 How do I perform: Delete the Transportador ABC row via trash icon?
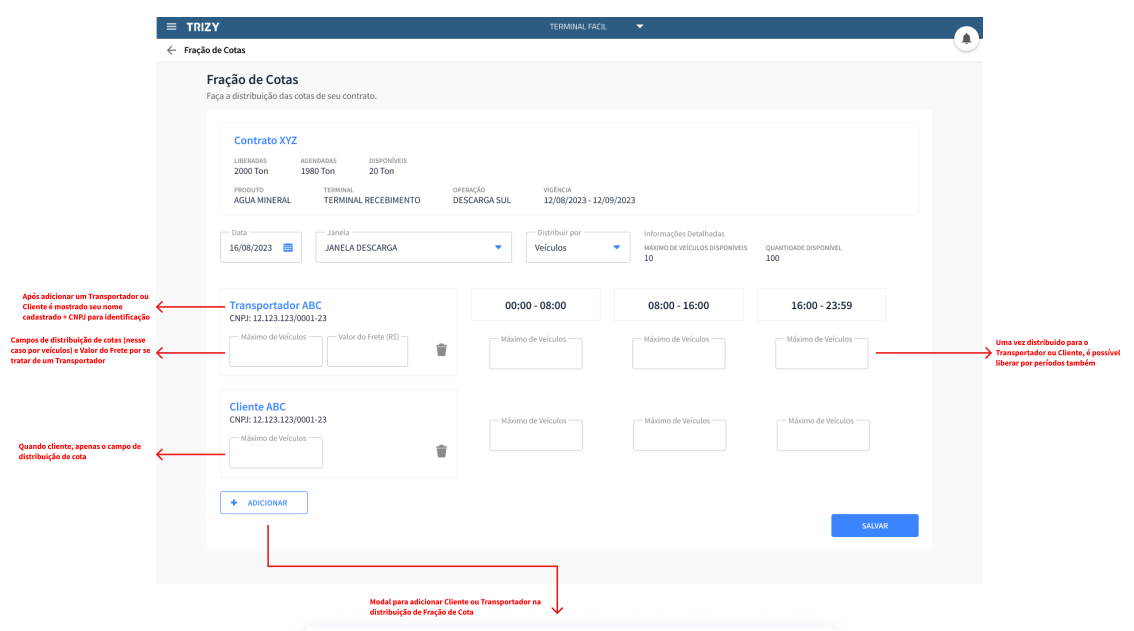441,350
